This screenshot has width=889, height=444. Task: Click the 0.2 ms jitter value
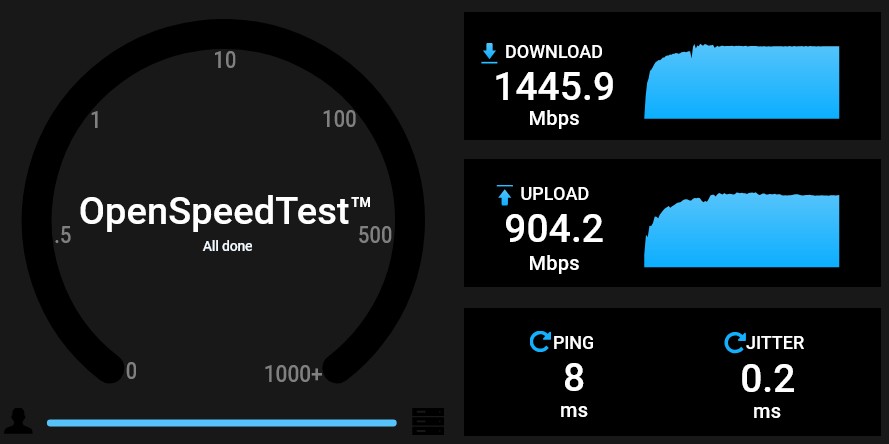[x=767, y=378]
